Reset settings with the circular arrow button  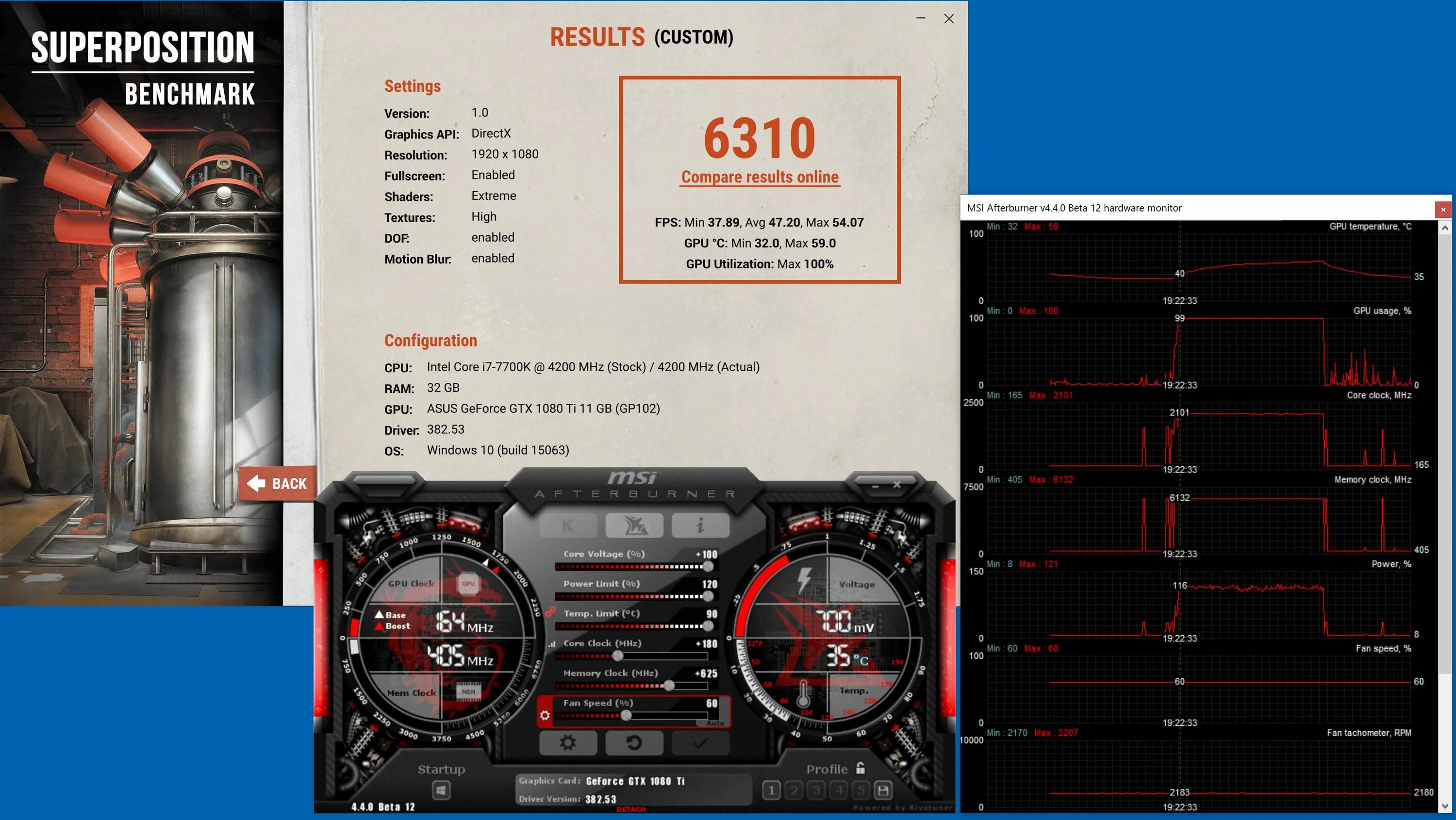(634, 742)
